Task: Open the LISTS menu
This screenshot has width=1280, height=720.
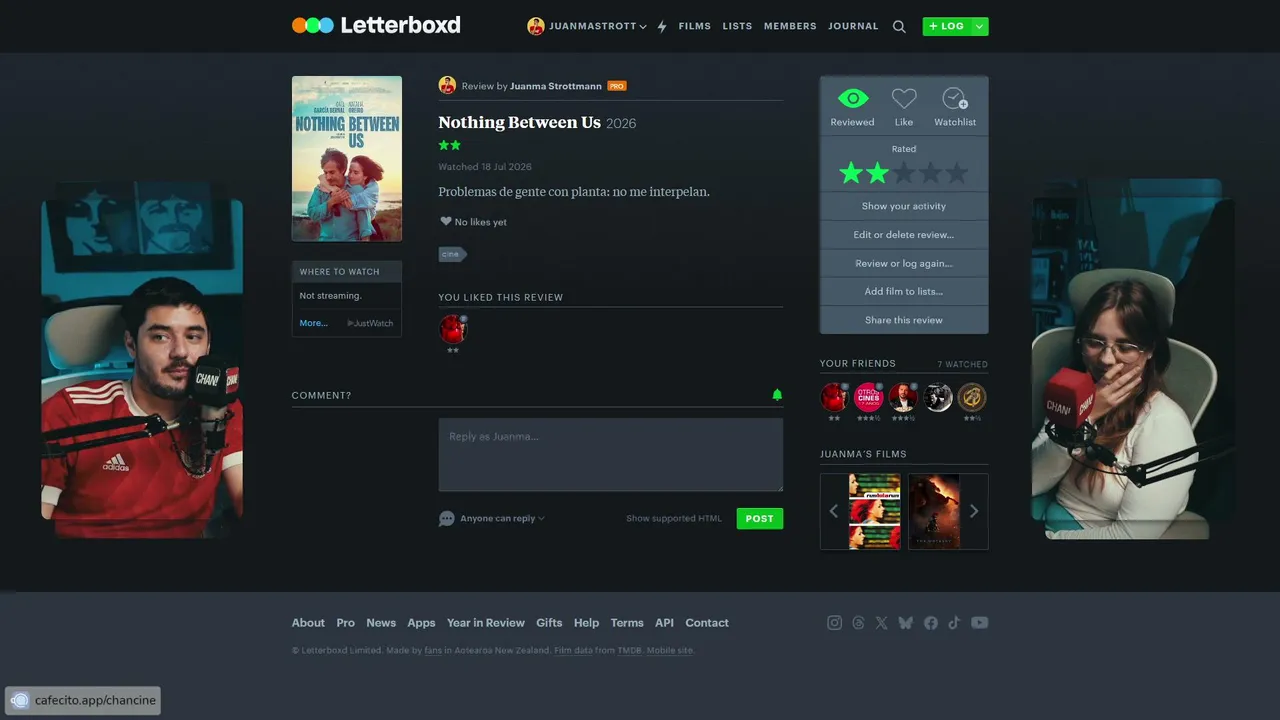Action: pos(737,26)
